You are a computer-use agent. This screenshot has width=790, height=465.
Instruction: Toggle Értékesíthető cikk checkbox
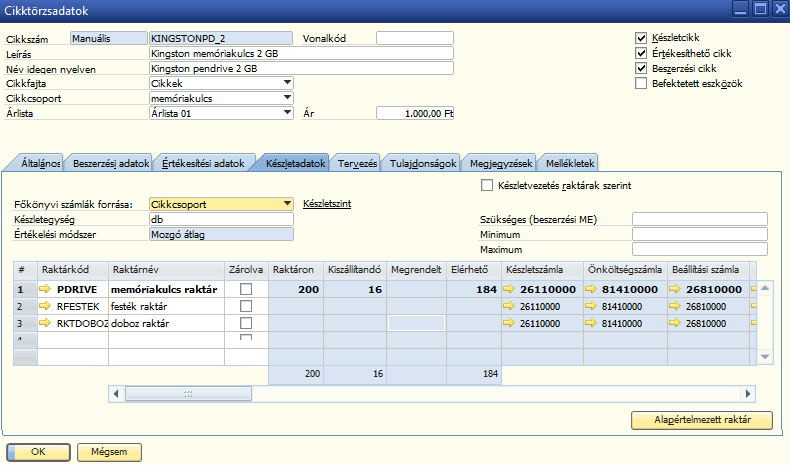pyautogui.click(x=641, y=53)
